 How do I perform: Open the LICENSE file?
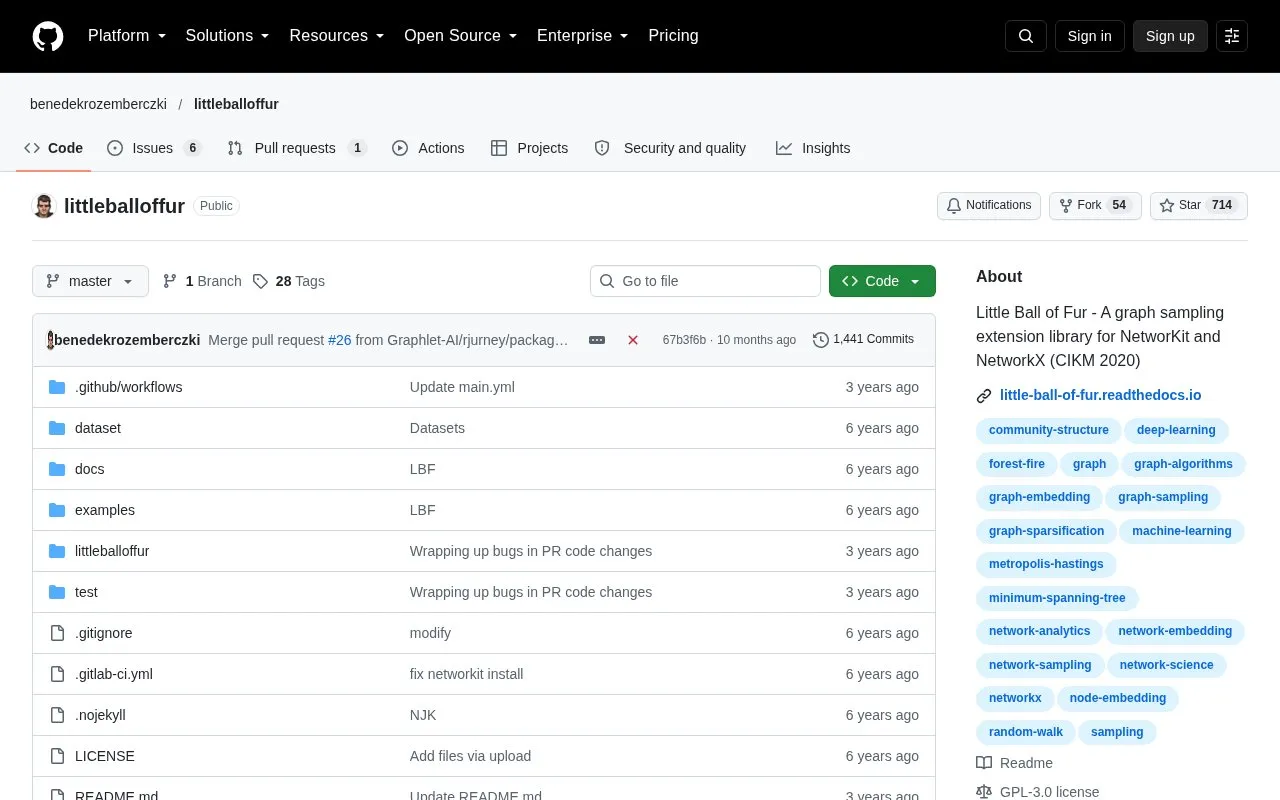point(105,756)
